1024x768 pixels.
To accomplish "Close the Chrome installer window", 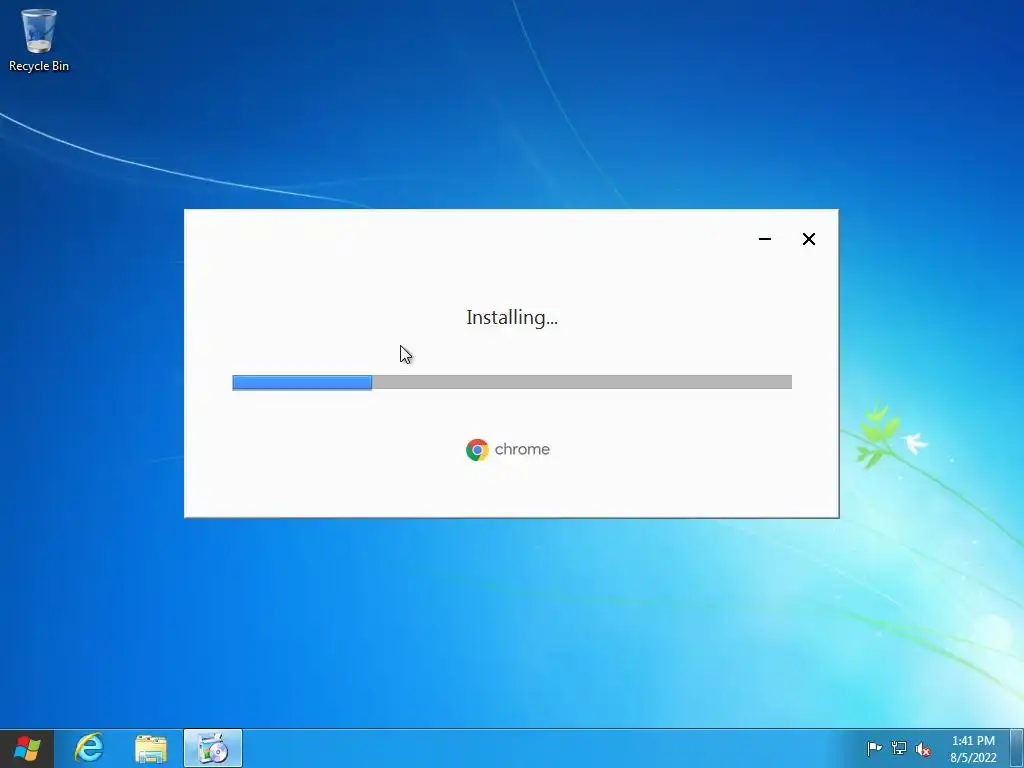I will point(808,239).
